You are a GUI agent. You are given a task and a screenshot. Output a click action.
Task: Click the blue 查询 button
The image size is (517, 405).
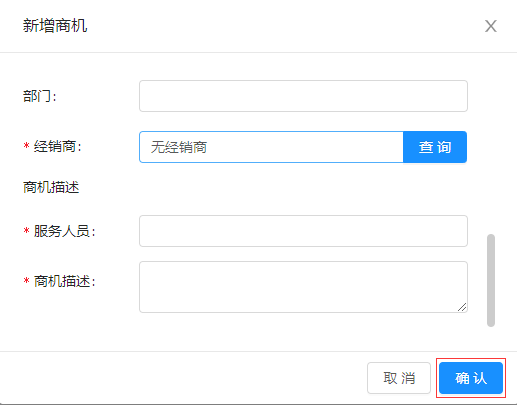[435, 147]
